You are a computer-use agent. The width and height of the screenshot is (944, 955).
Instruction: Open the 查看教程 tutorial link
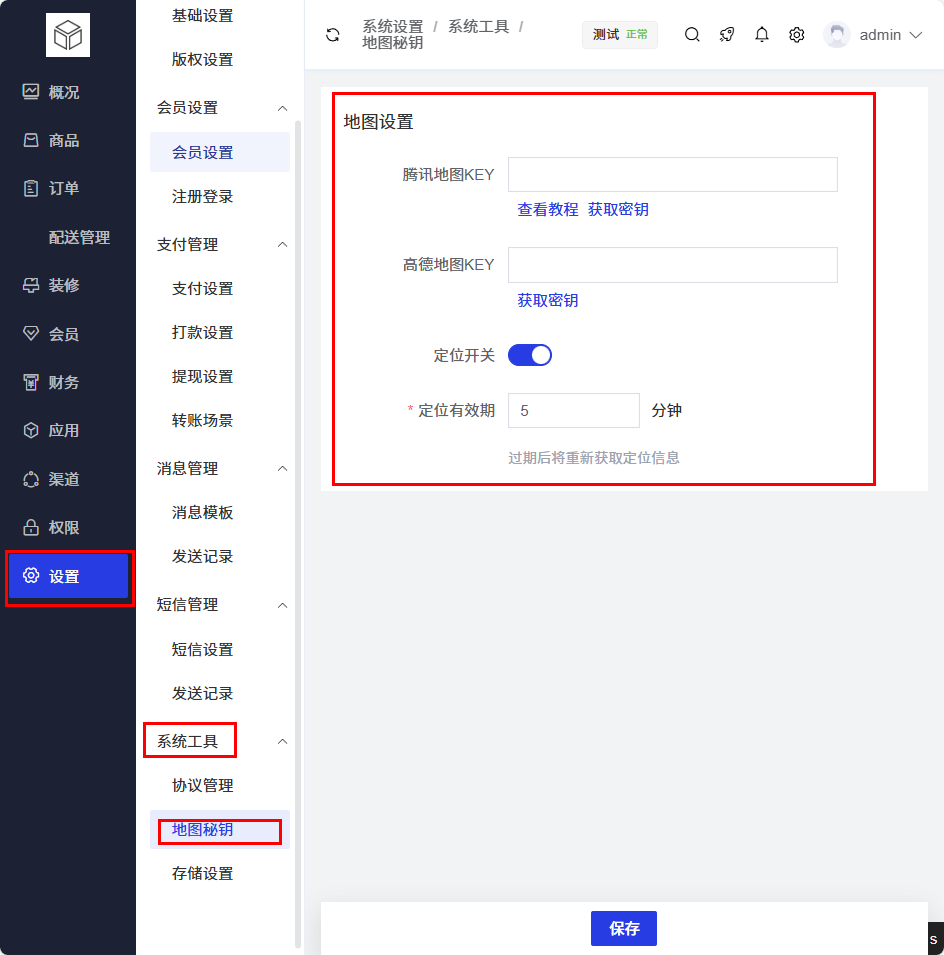click(x=547, y=210)
